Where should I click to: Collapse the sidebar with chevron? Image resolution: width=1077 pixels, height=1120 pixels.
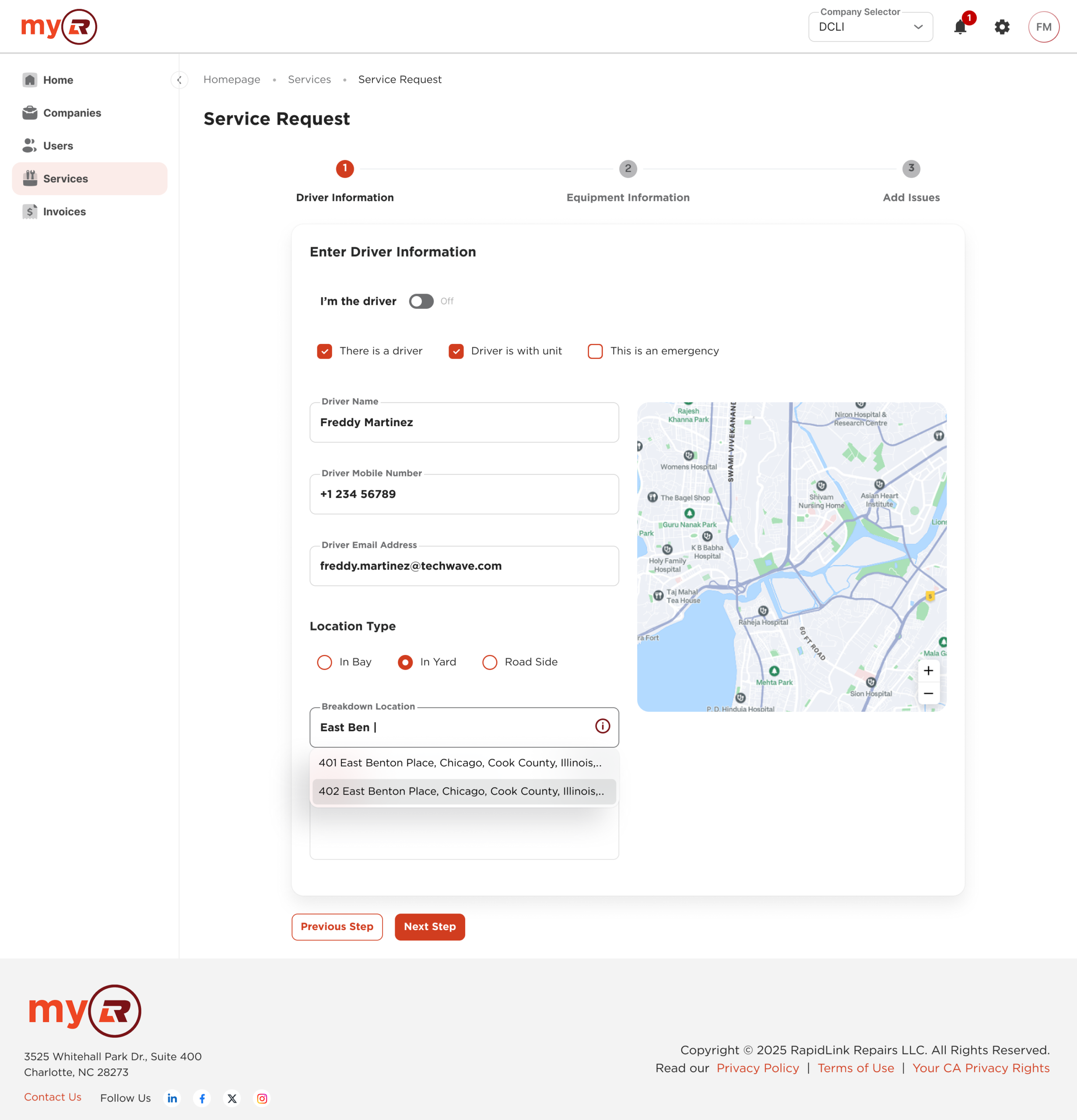(x=179, y=80)
